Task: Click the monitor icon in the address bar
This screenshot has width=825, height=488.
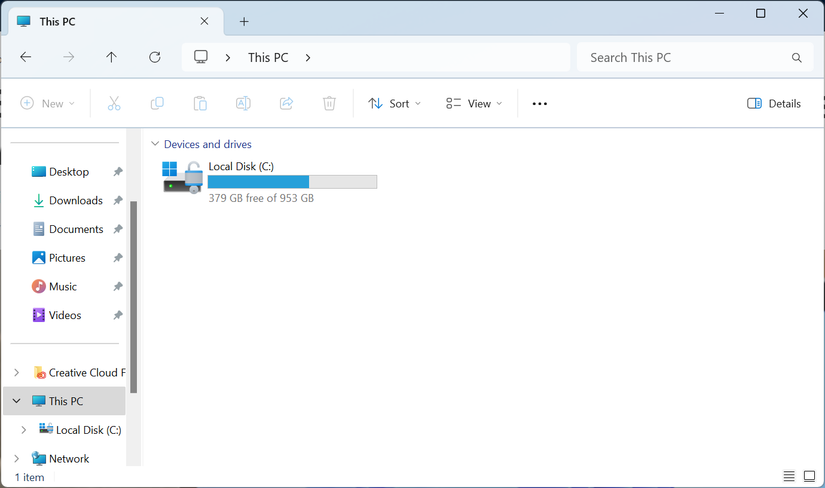Action: point(201,57)
